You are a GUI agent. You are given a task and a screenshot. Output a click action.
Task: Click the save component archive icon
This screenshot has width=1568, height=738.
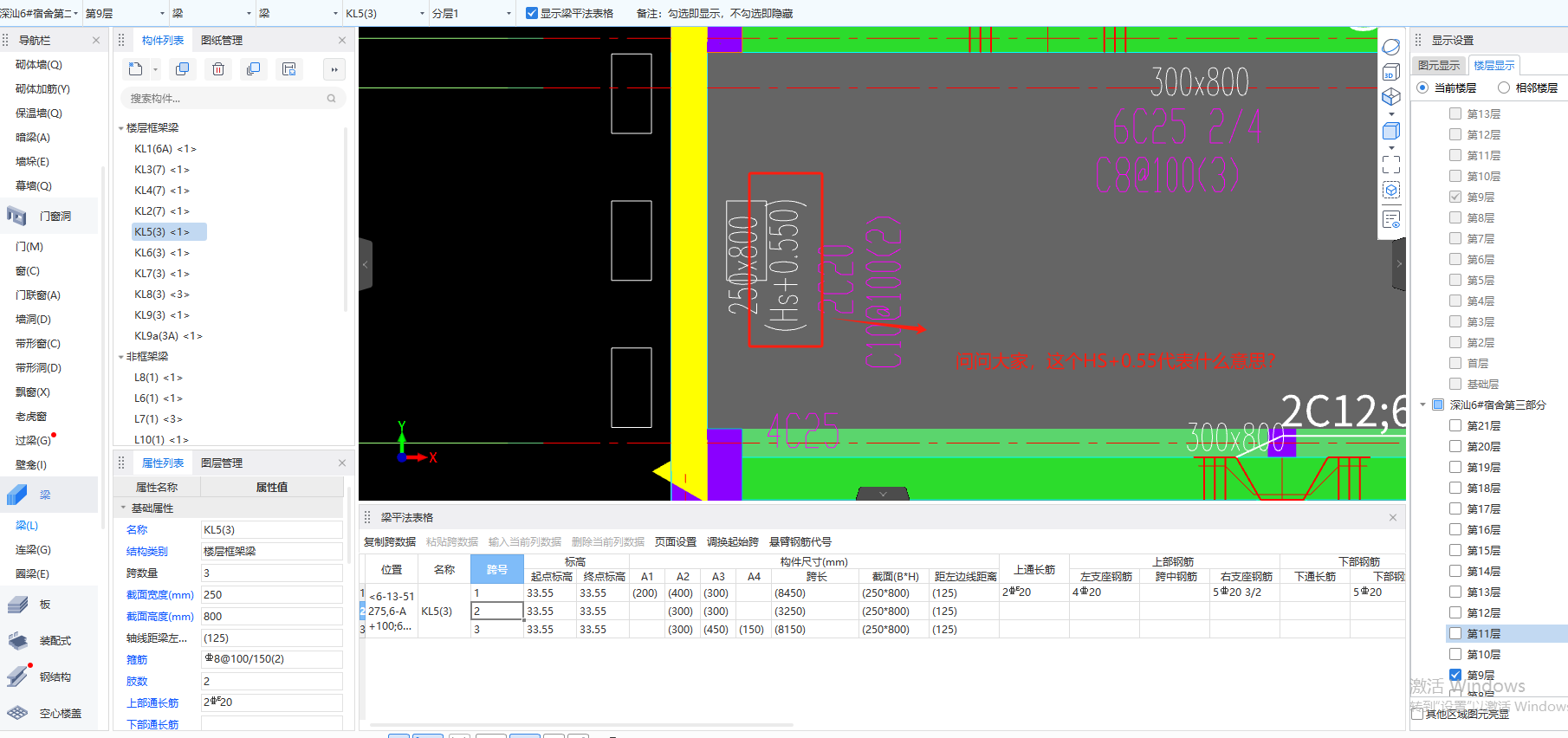click(x=289, y=69)
